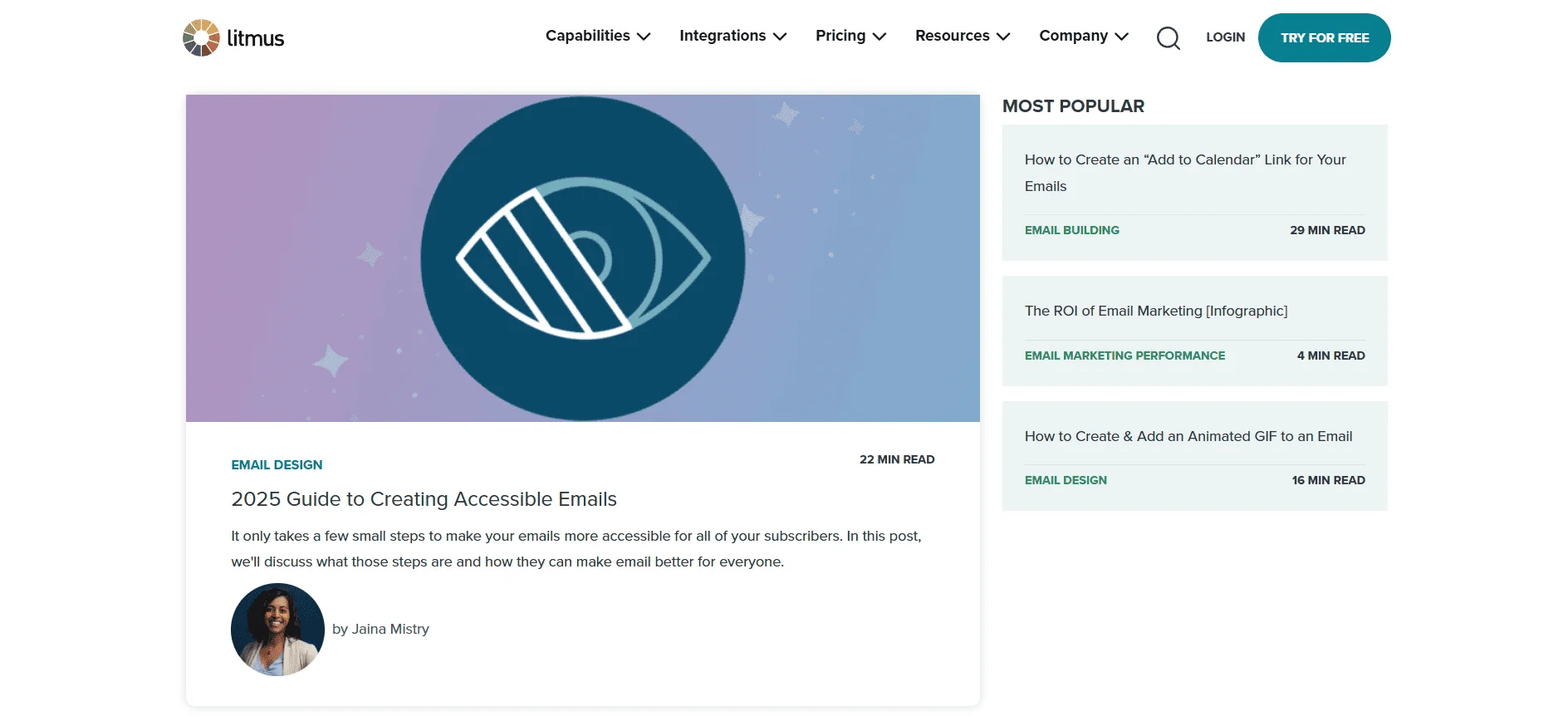Open the Animated GIF email article

click(x=1188, y=436)
